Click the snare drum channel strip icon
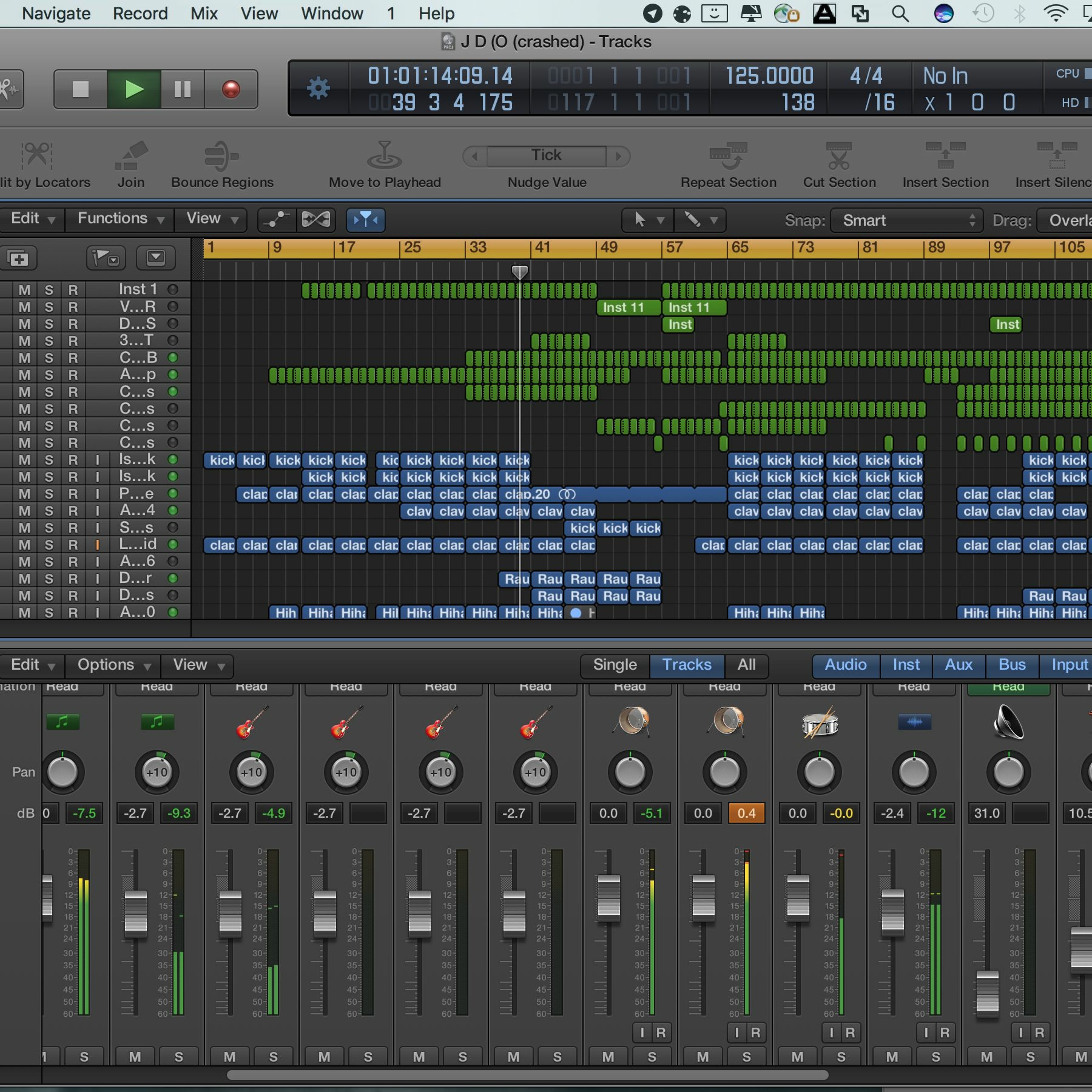The width and height of the screenshot is (1092, 1092). pos(820,722)
